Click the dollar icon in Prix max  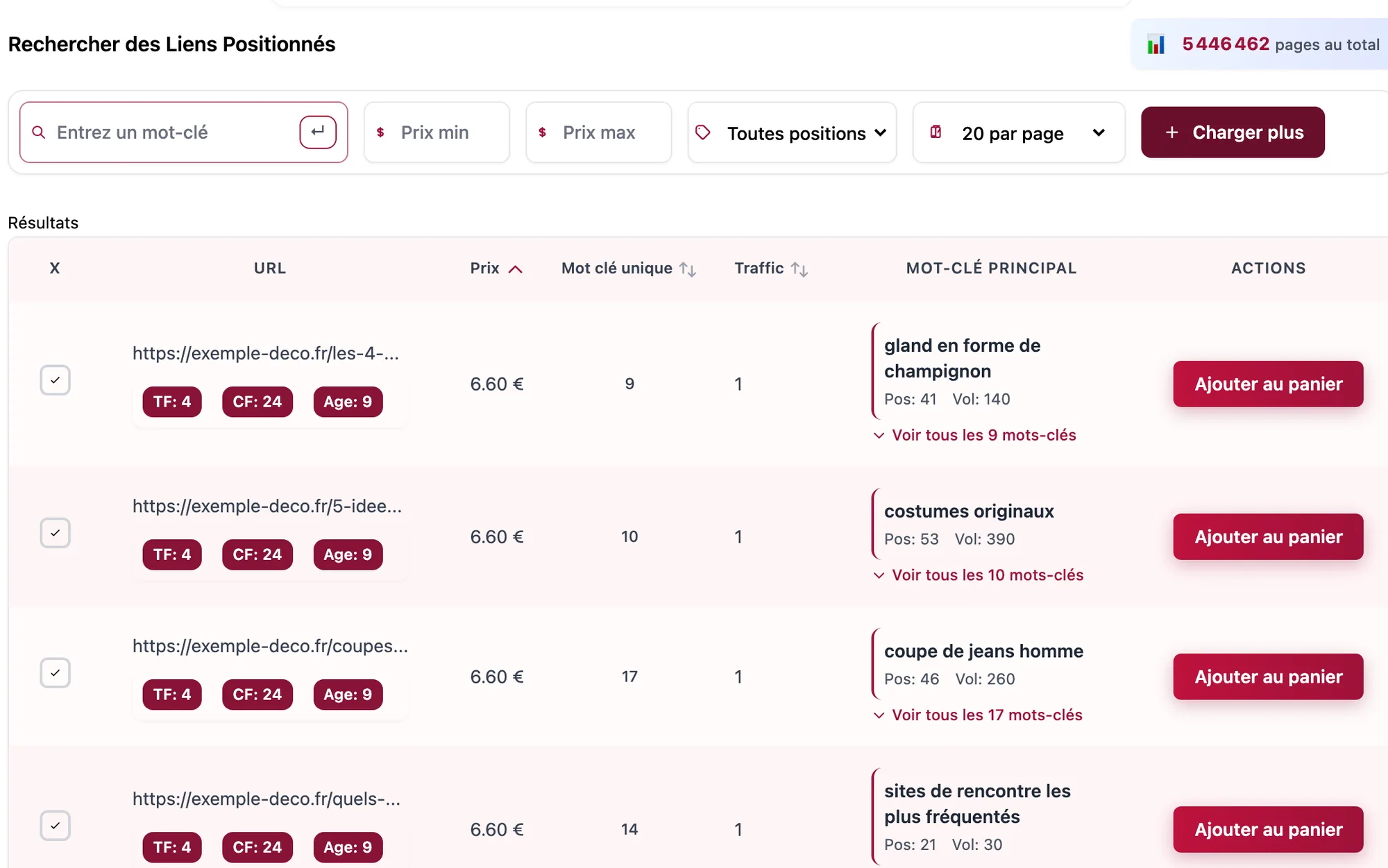542,132
